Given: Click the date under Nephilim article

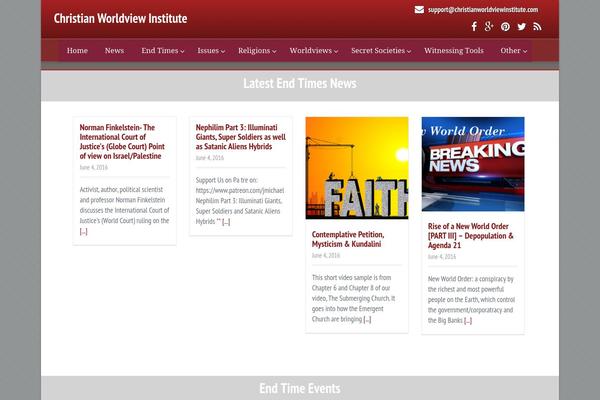Looking at the screenshot, I should click(210, 158).
